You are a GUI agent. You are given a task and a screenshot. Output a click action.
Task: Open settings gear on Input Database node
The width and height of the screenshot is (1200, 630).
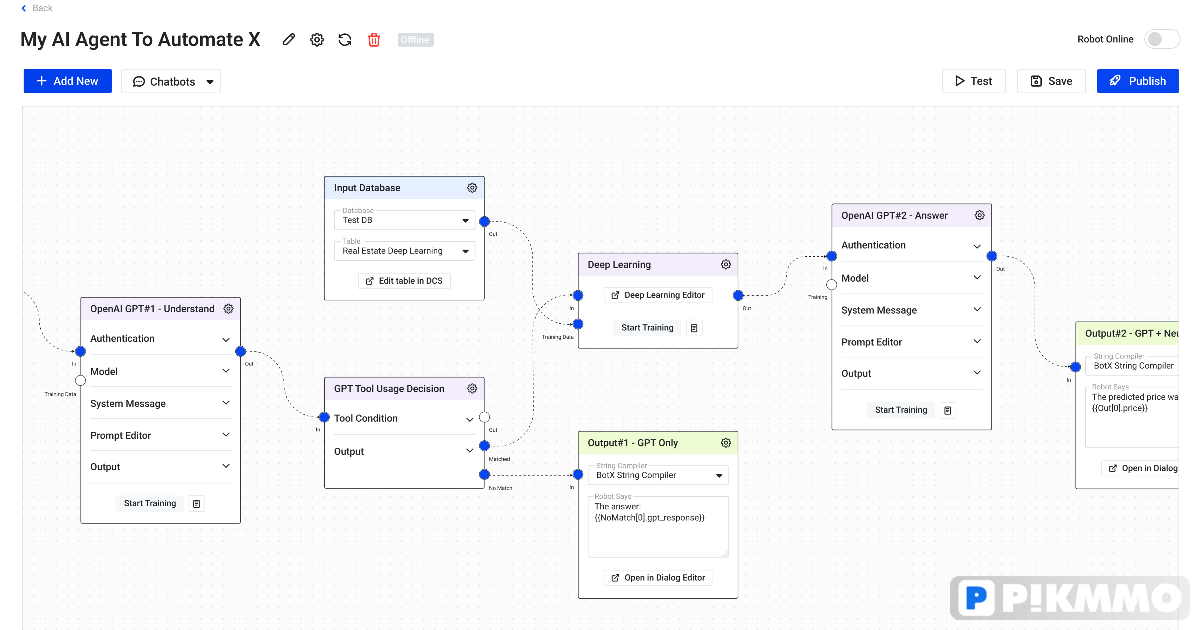[472, 188]
